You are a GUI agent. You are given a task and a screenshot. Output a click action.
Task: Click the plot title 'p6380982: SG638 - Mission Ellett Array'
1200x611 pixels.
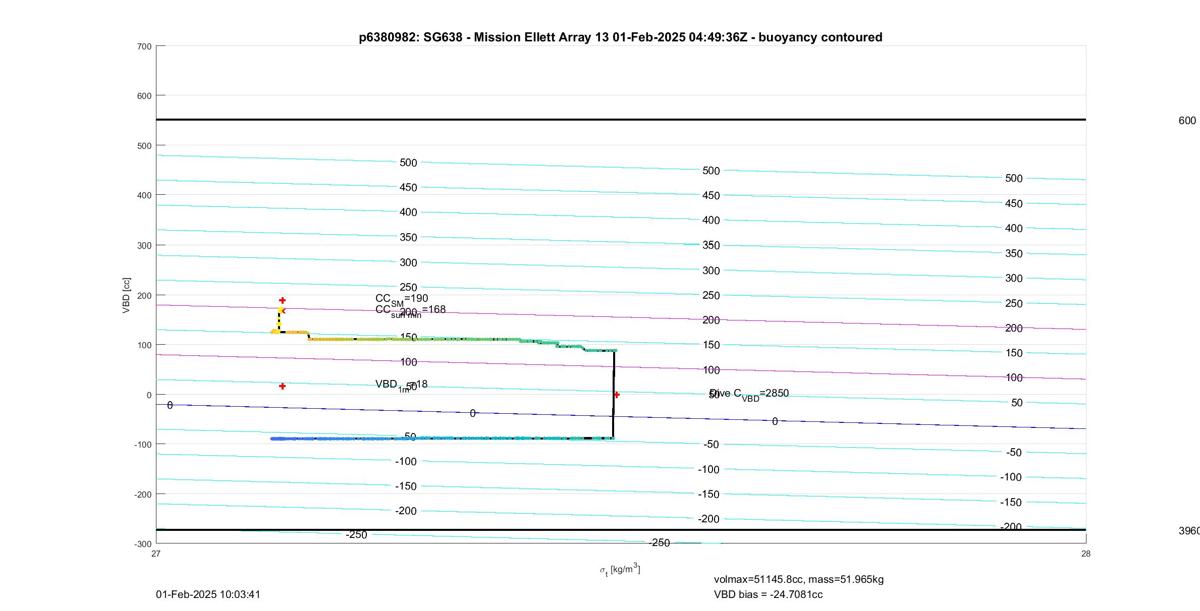620,37
